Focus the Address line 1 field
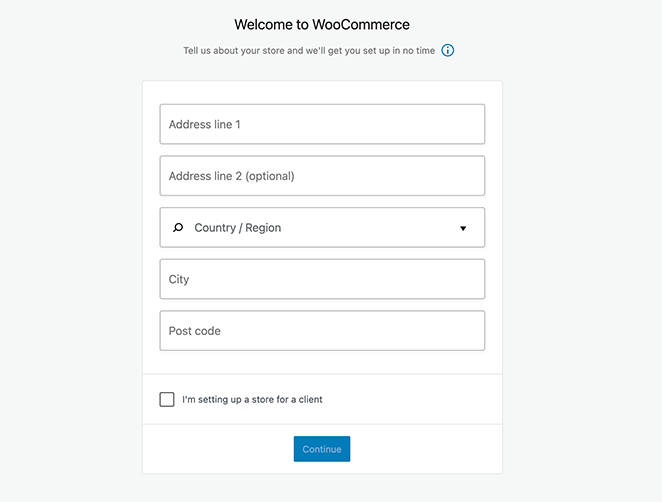662x502 pixels. pyautogui.click(x=322, y=124)
